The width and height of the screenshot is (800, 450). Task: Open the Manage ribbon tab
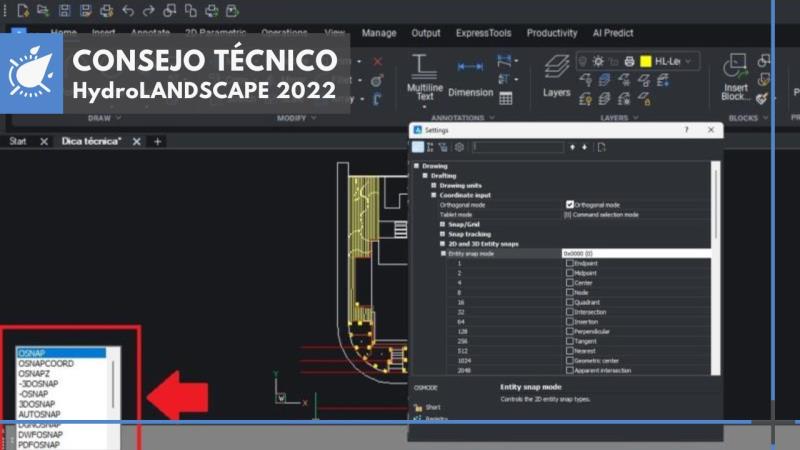tap(379, 33)
